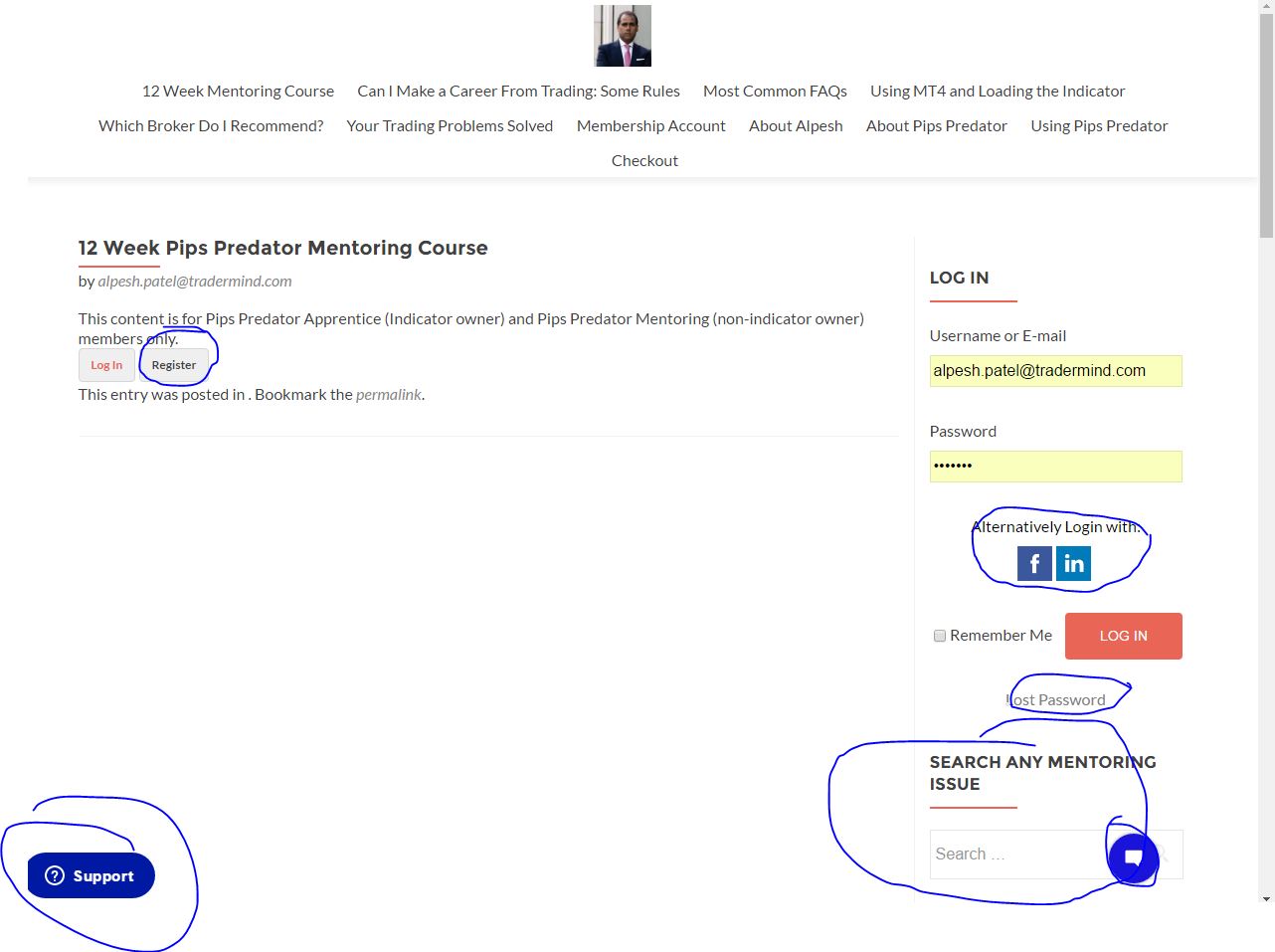
Task: Click the red LOG IN button
Action: [1123, 636]
